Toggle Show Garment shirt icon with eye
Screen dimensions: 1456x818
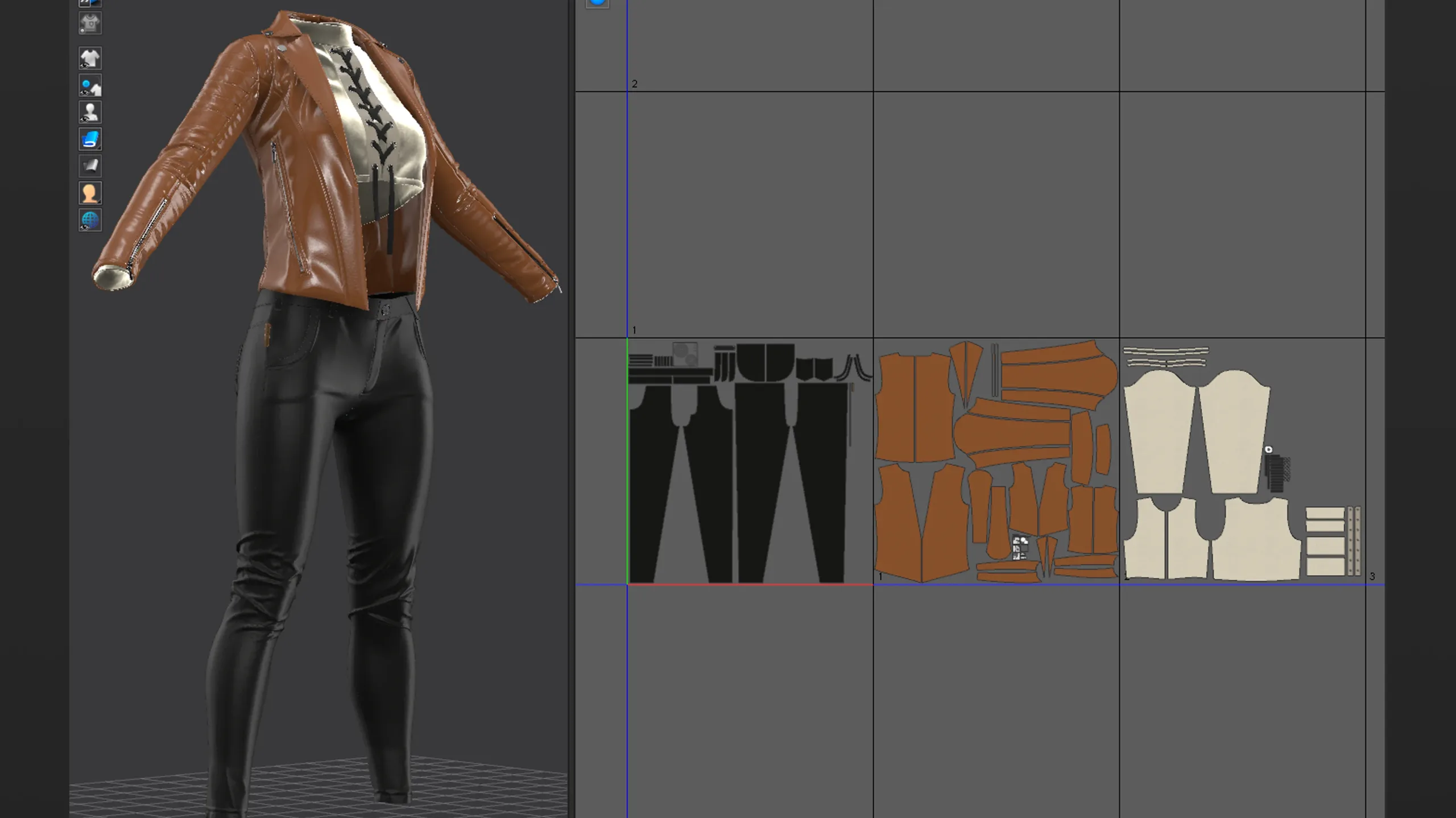pyautogui.click(x=90, y=58)
